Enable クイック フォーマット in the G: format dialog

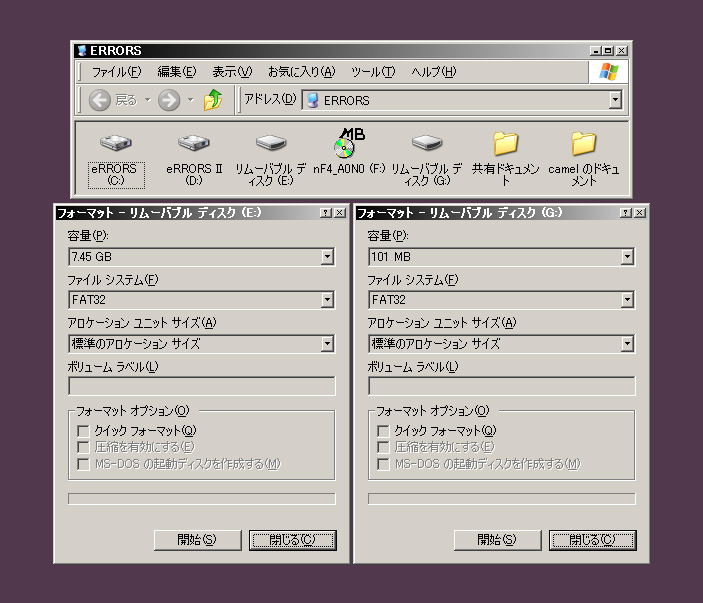[x=384, y=431]
